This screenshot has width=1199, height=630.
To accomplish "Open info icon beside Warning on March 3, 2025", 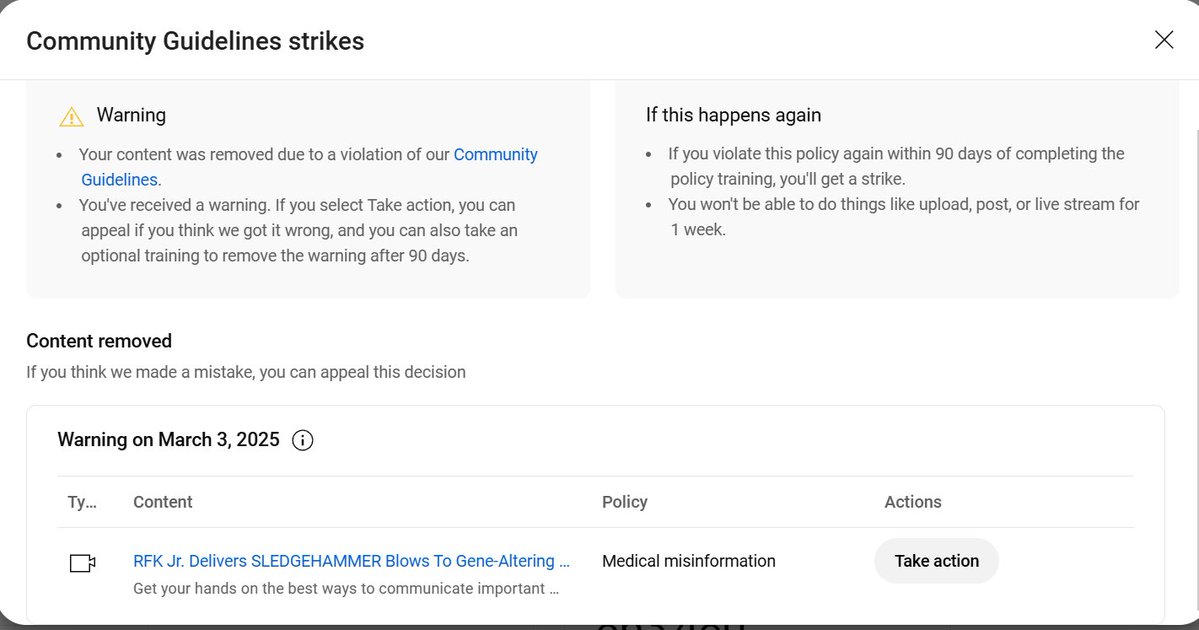I will coord(302,440).
